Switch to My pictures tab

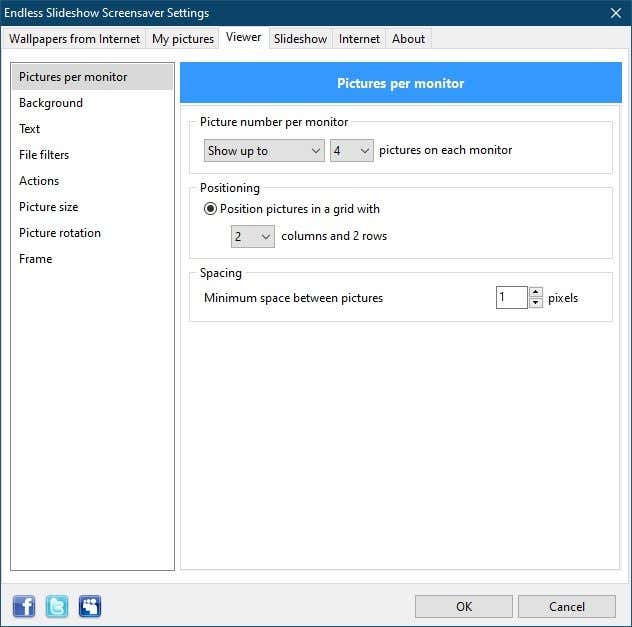(x=183, y=39)
